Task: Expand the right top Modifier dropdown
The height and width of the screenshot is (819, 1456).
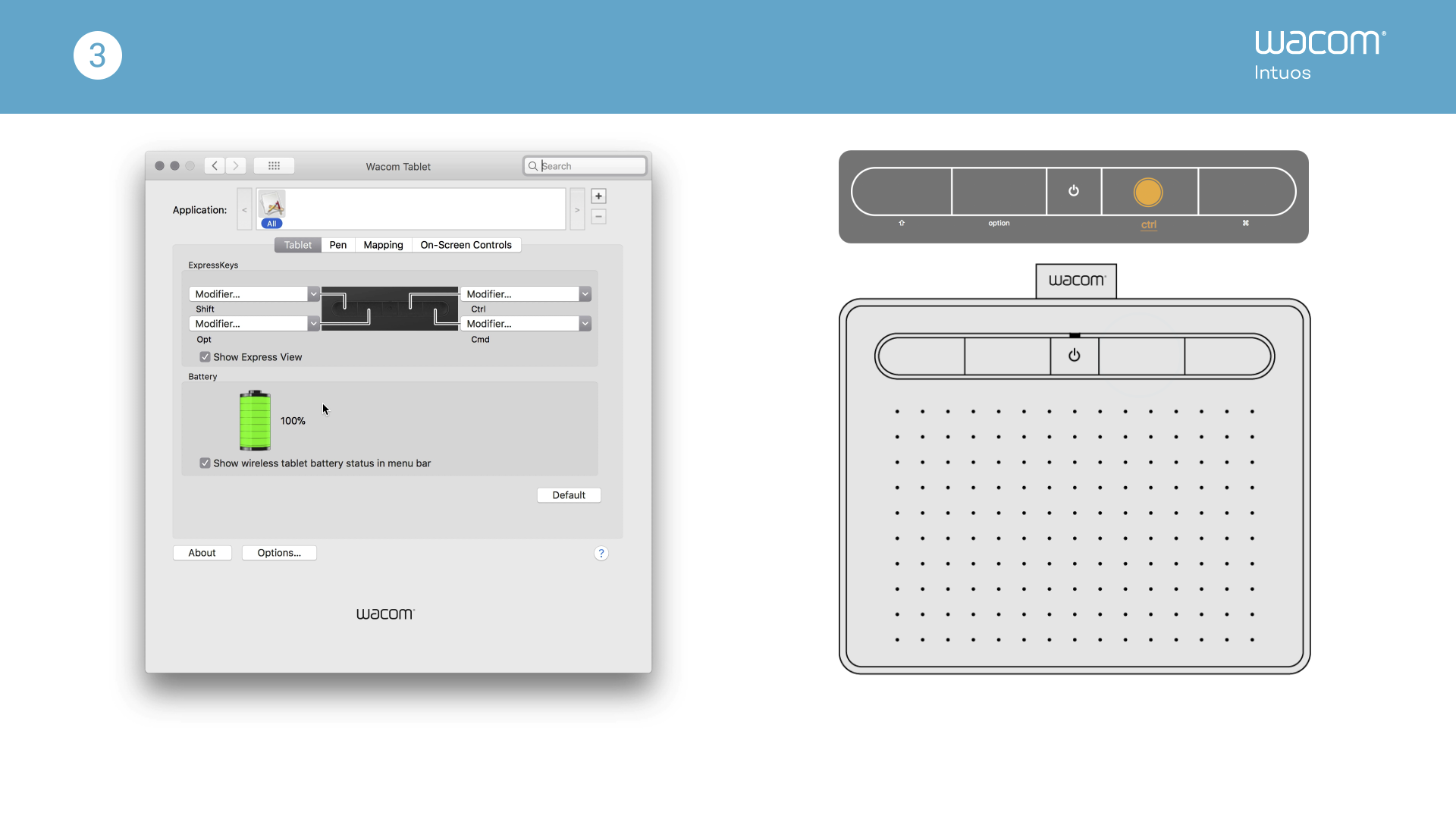Action: point(585,293)
